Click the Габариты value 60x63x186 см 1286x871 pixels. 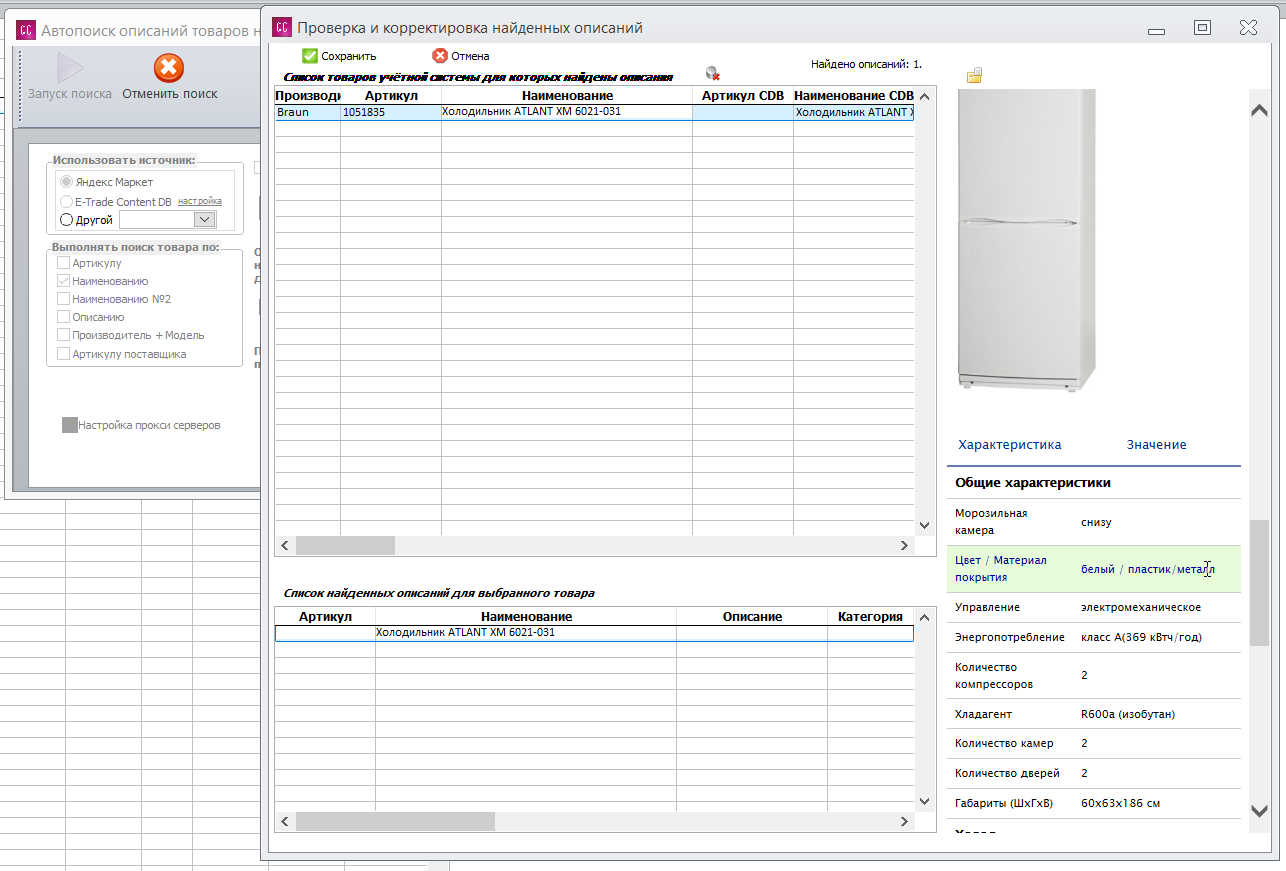point(1120,803)
